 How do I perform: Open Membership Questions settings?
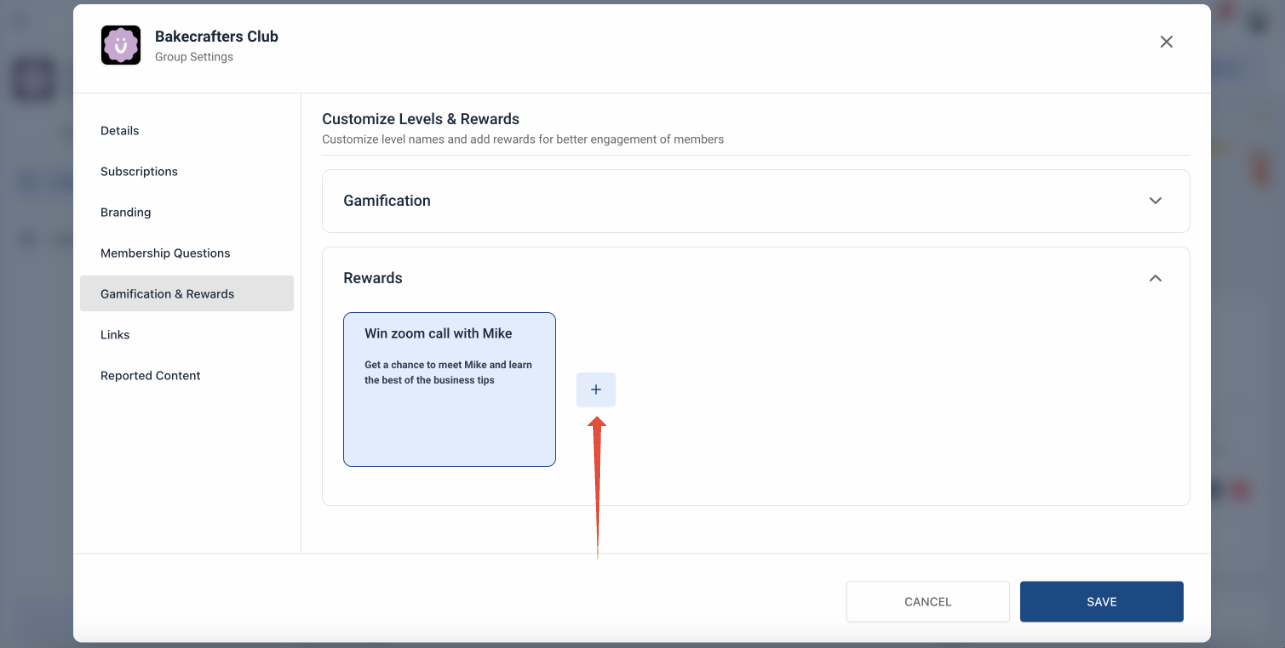pyautogui.click(x=165, y=254)
